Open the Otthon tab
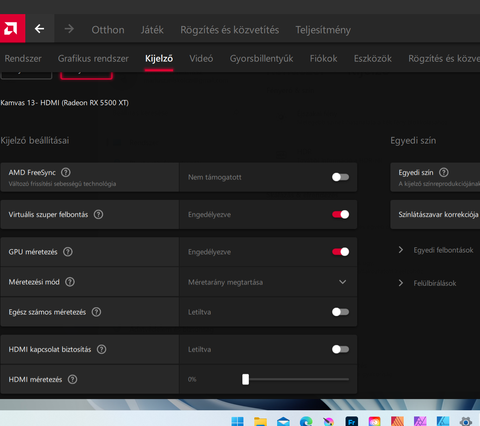Viewport: 480px width, 426px height. (108, 30)
